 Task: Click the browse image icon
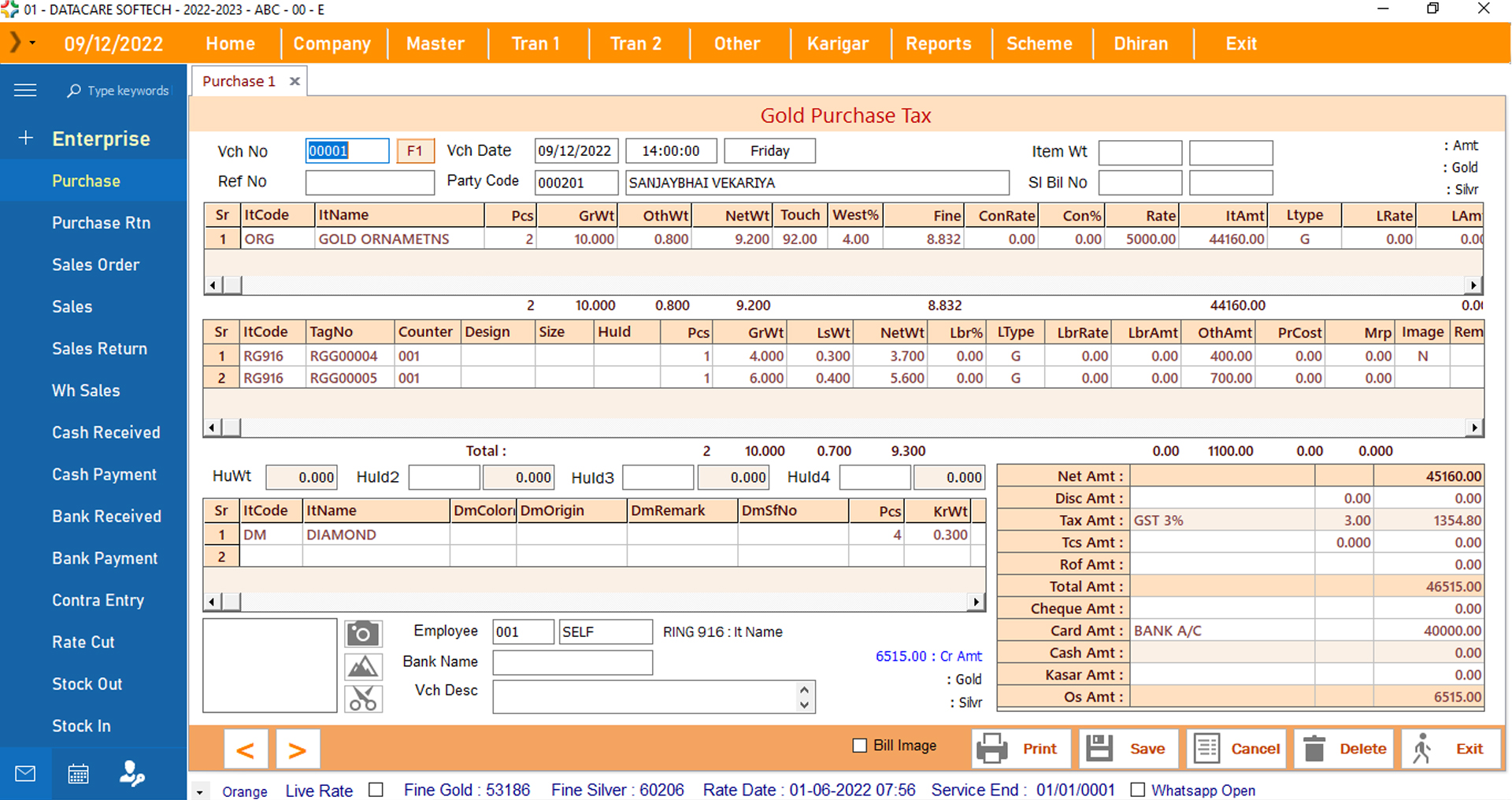click(363, 667)
